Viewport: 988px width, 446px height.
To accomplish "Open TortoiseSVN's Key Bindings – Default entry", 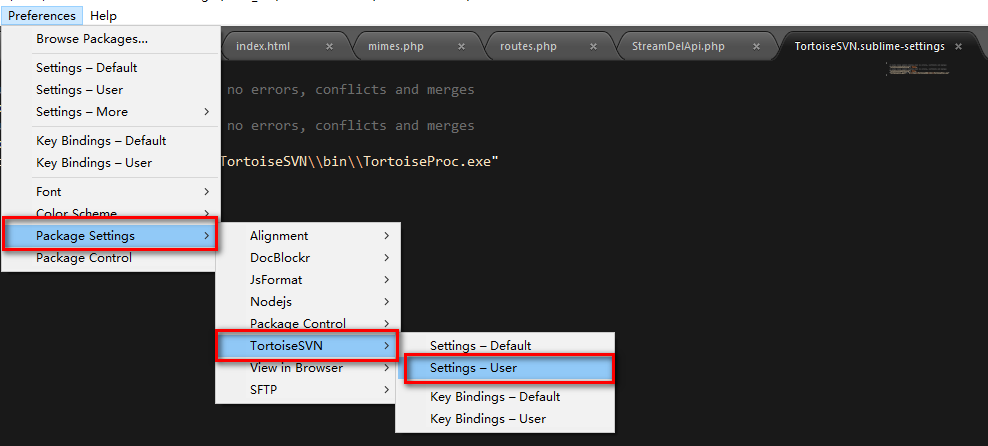I will 495,397.
